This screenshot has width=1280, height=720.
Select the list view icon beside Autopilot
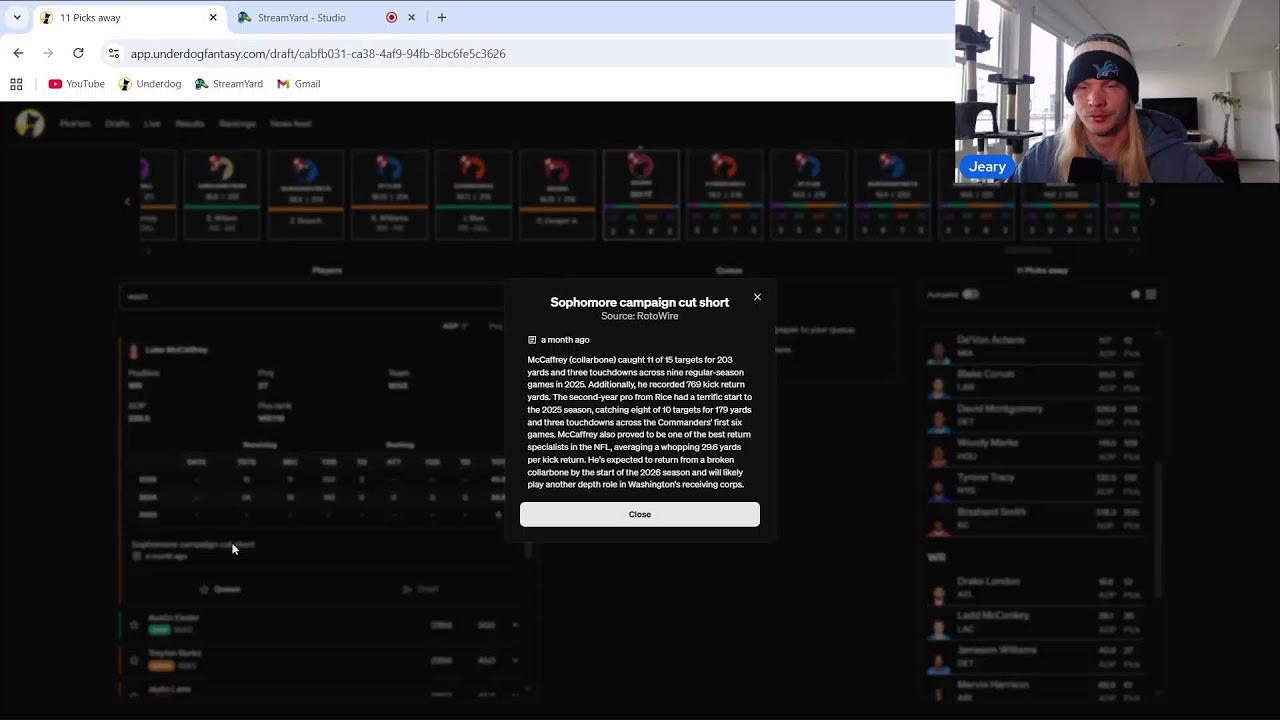click(1151, 295)
